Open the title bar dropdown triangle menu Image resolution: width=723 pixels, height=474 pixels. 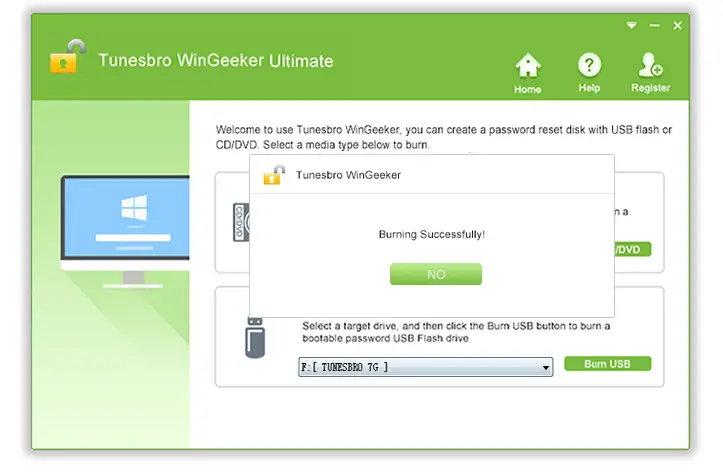coord(632,25)
